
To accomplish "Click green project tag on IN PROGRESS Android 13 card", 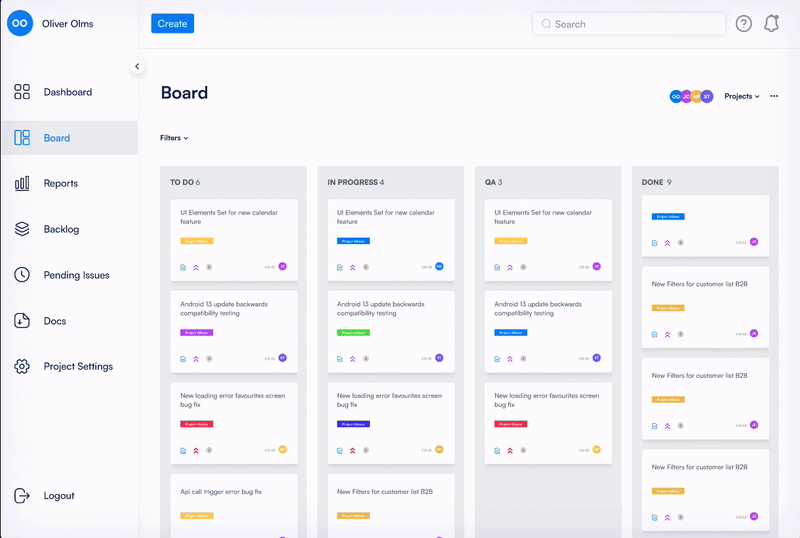I will tap(353, 332).
